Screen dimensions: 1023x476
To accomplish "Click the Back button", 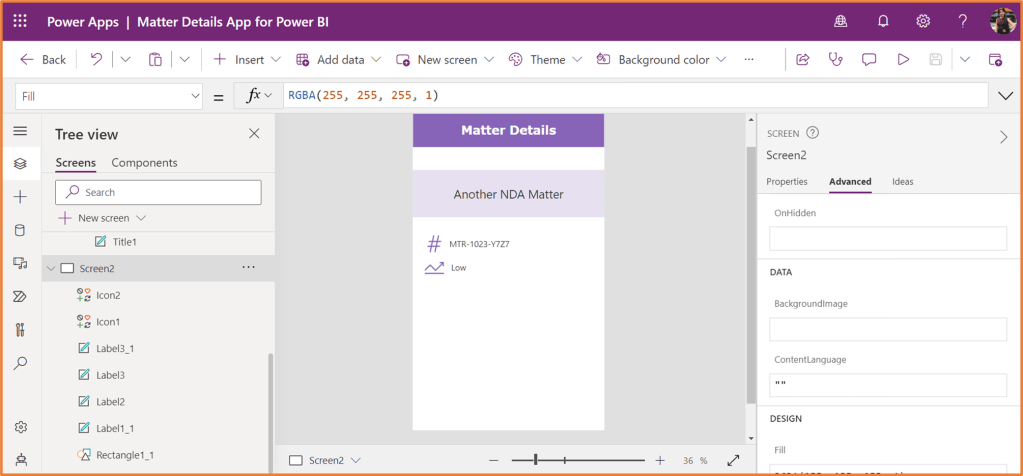I will pyautogui.click(x=42, y=60).
